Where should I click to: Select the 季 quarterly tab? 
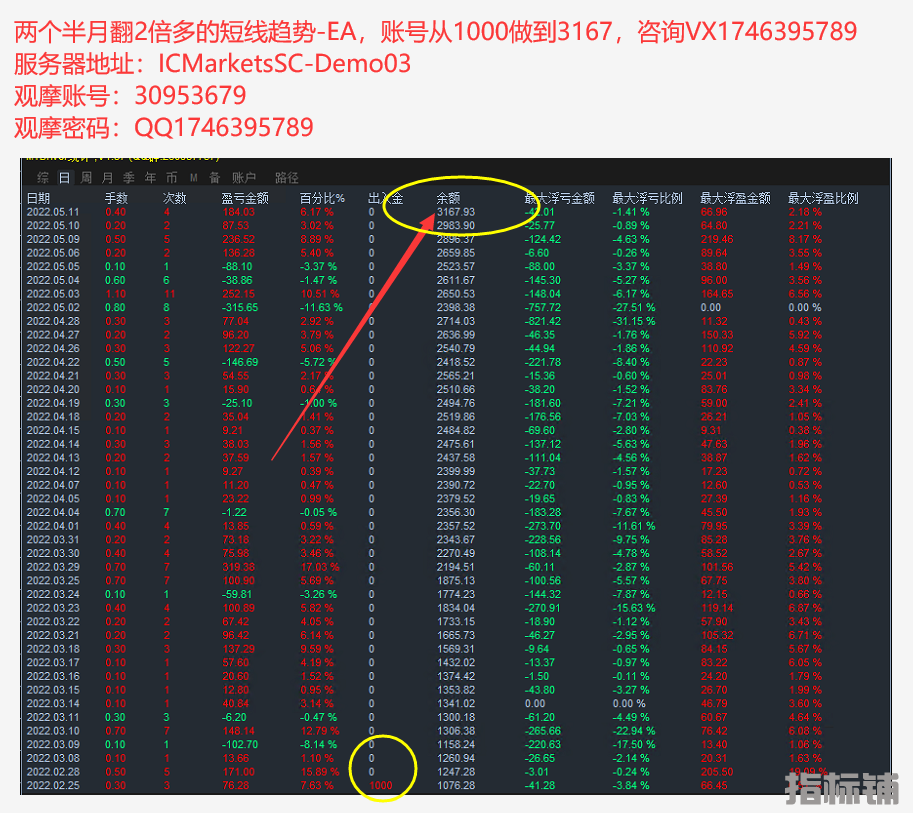coord(129,178)
